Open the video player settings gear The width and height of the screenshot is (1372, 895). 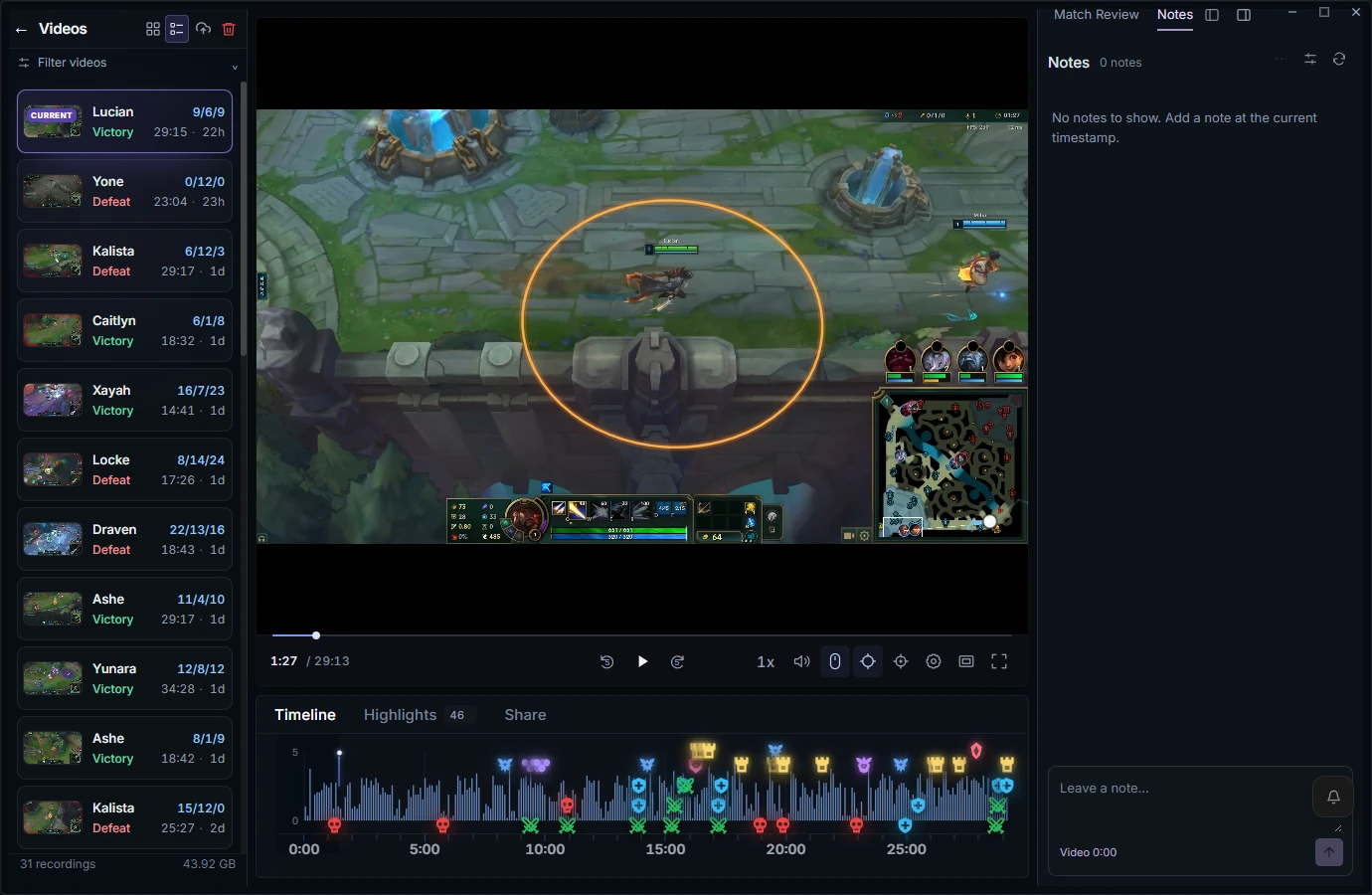pyautogui.click(x=934, y=661)
